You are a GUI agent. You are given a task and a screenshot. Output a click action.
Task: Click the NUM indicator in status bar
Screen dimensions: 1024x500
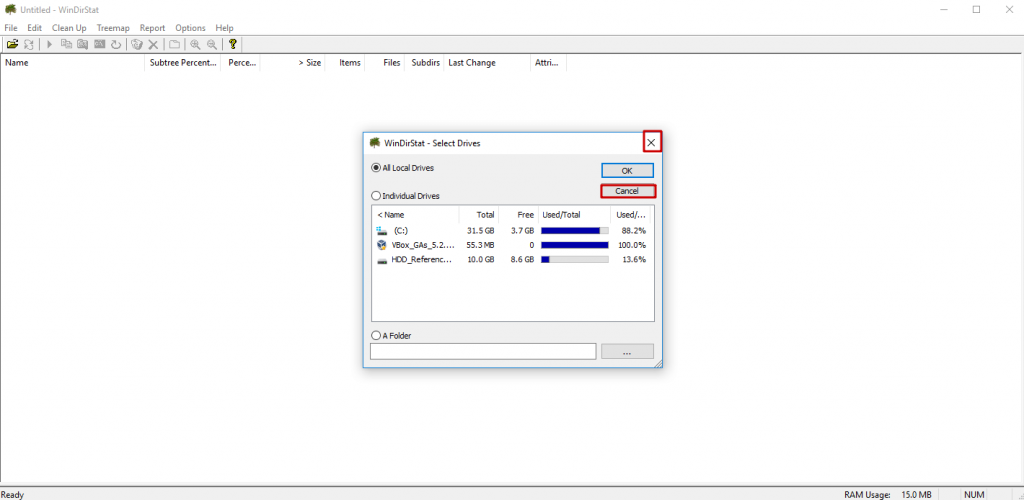pos(974,495)
